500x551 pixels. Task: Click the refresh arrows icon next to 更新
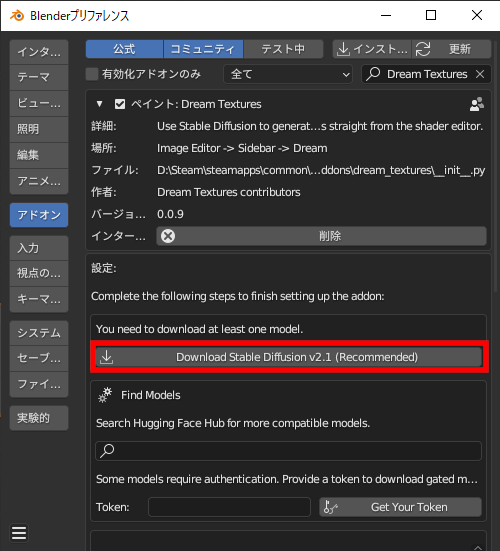coord(423,49)
